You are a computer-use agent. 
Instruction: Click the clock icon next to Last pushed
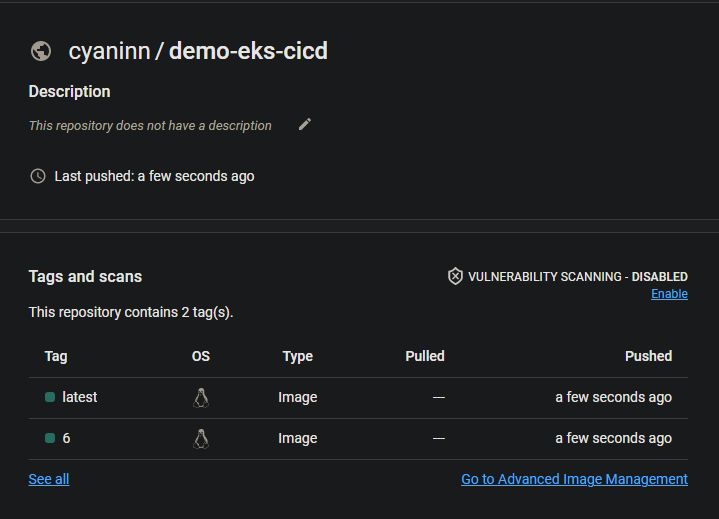coord(38,176)
